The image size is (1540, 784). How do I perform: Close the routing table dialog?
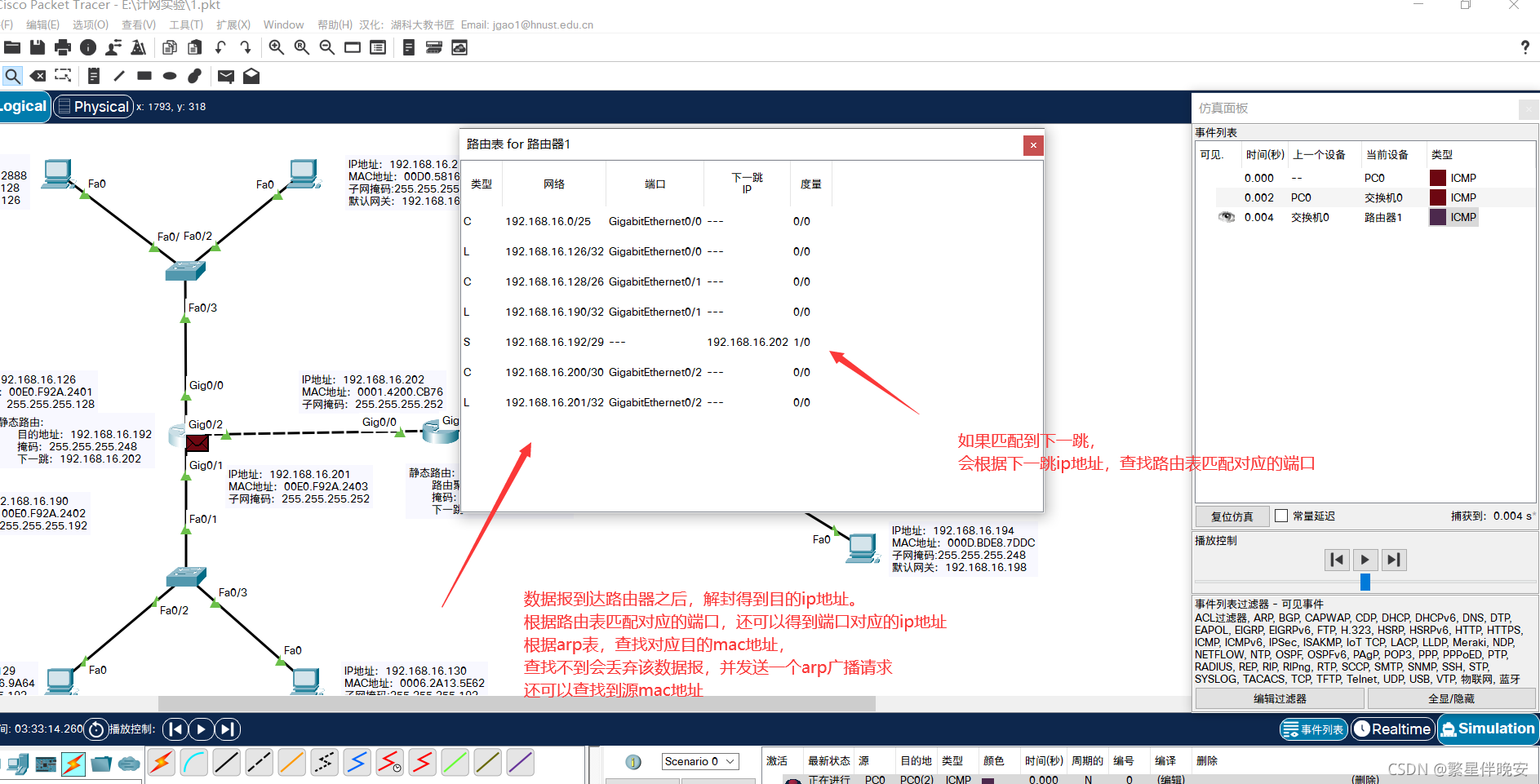[x=1033, y=145]
